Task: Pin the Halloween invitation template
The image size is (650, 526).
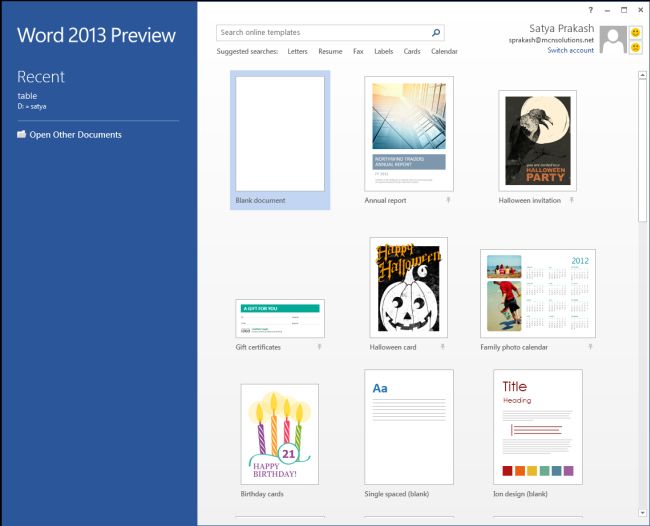Action: click(x=572, y=200)
